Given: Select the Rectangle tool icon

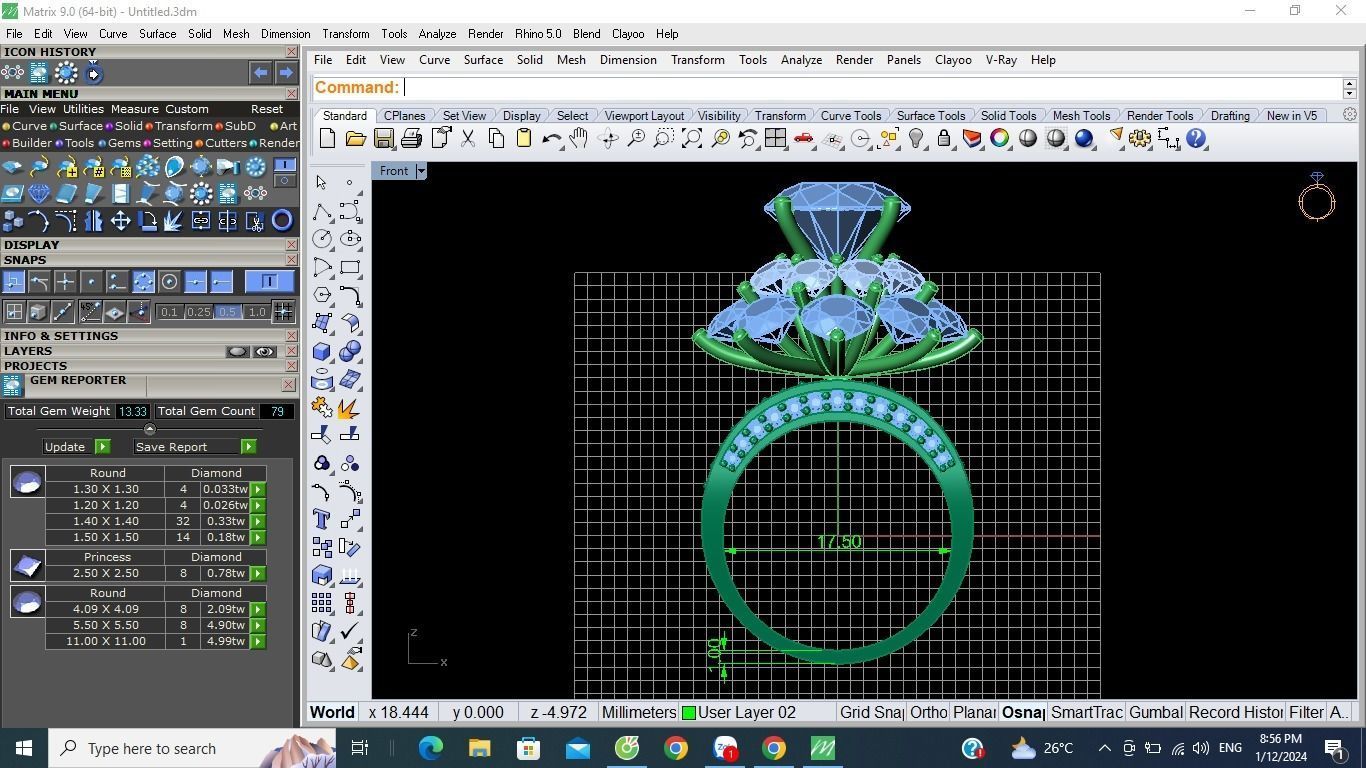Looking at the screenshot, I should pos(350,267).
